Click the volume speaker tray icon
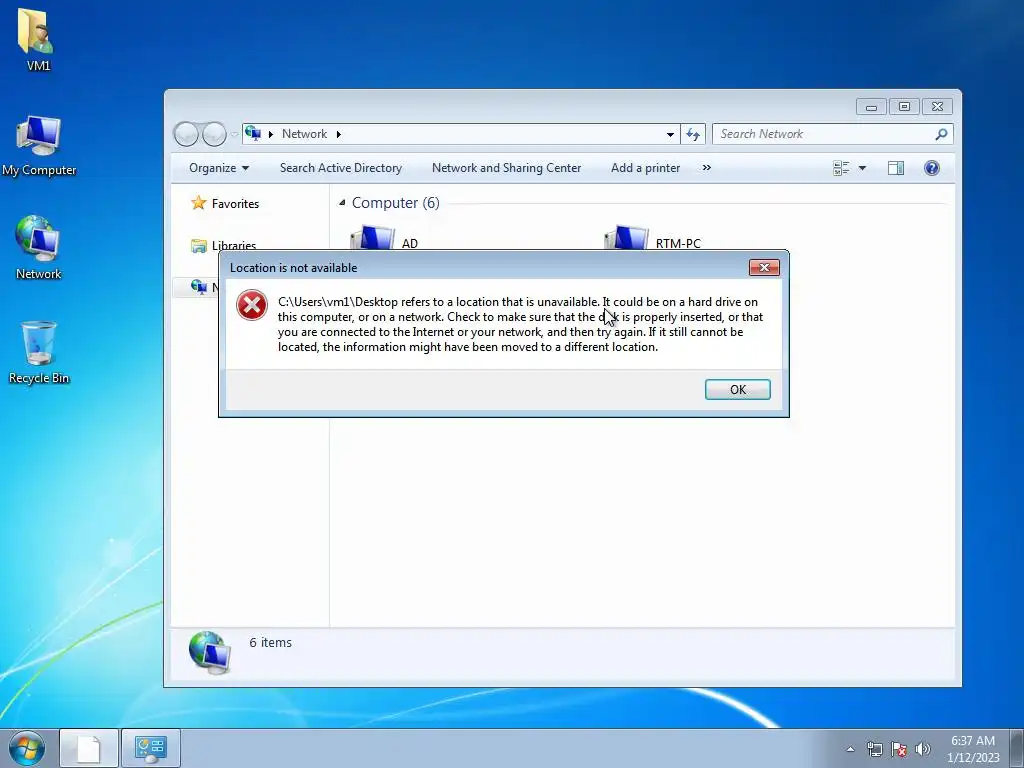The height and width of the screenshot is (768, 1024). [923, 749]
